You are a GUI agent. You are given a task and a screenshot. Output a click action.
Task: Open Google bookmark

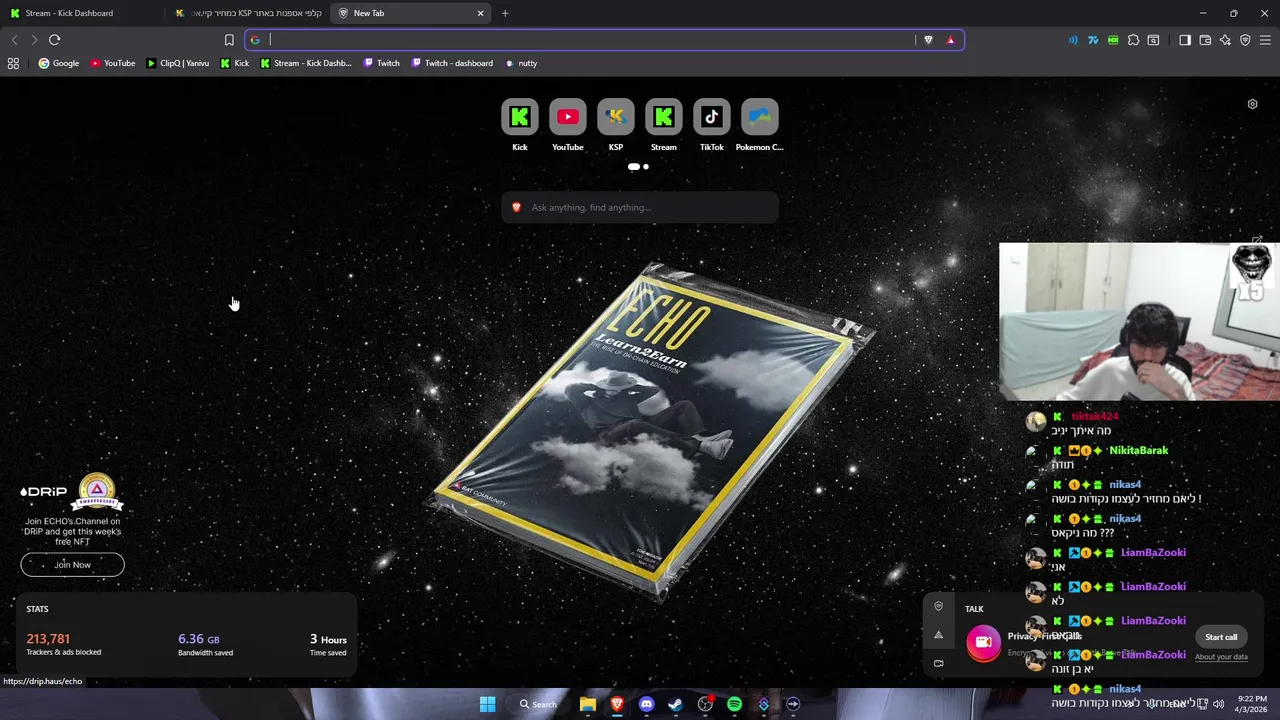coord(58,63)
